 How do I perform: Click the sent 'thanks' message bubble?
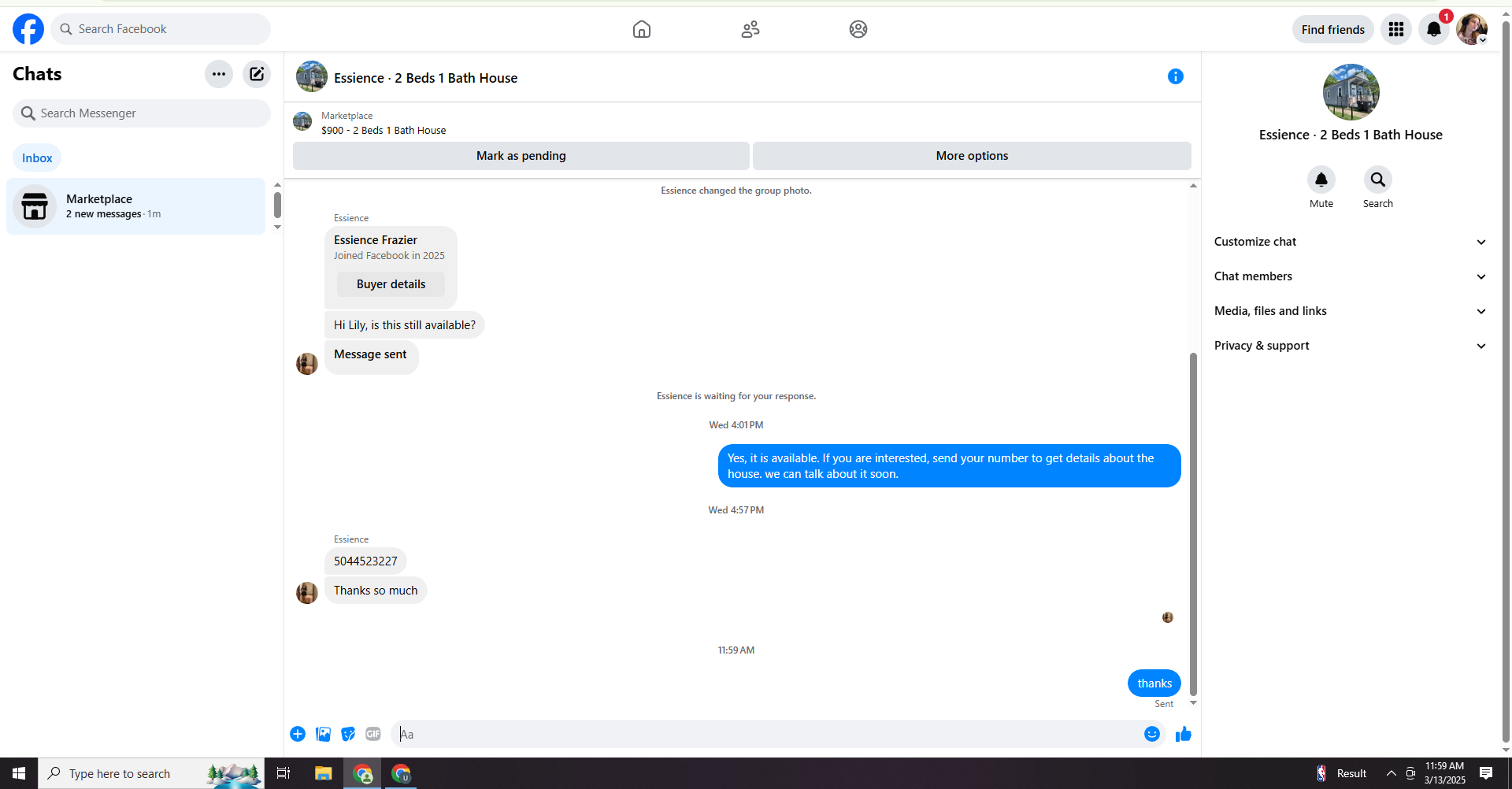pyautogui.click(x=1154, y=683)
